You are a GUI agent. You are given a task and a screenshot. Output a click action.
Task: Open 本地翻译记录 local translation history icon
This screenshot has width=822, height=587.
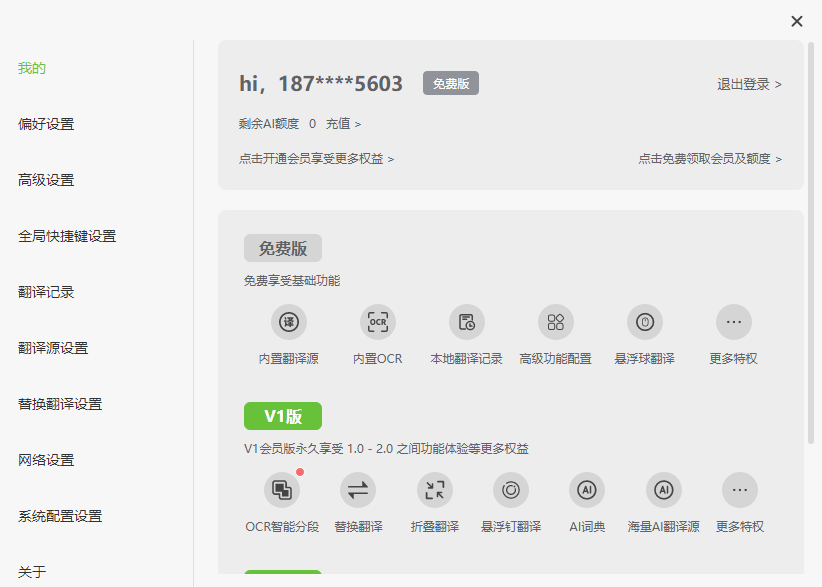[x=467, y=322]
